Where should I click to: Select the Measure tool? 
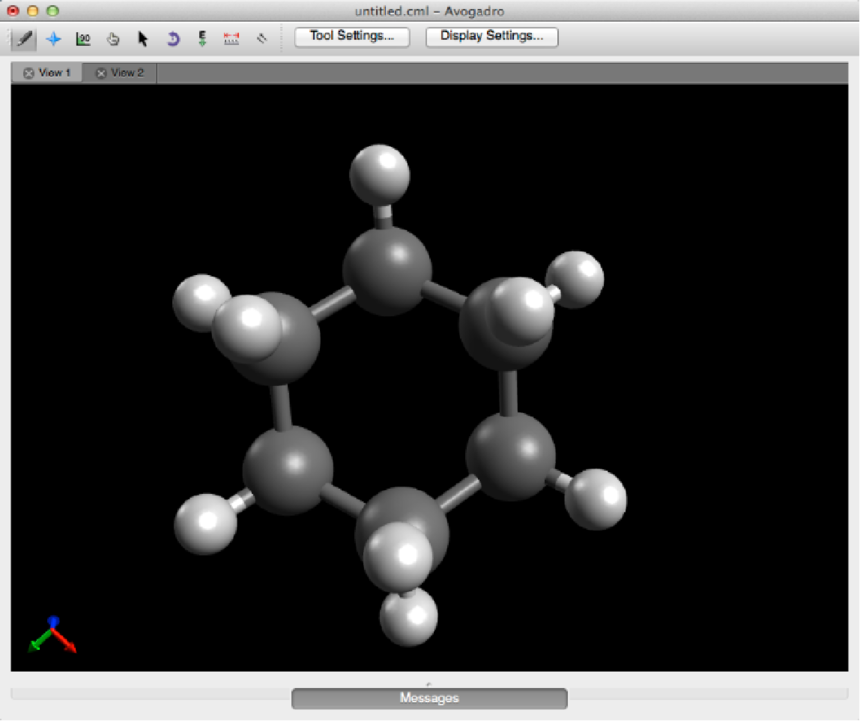(x=232, y=39)
